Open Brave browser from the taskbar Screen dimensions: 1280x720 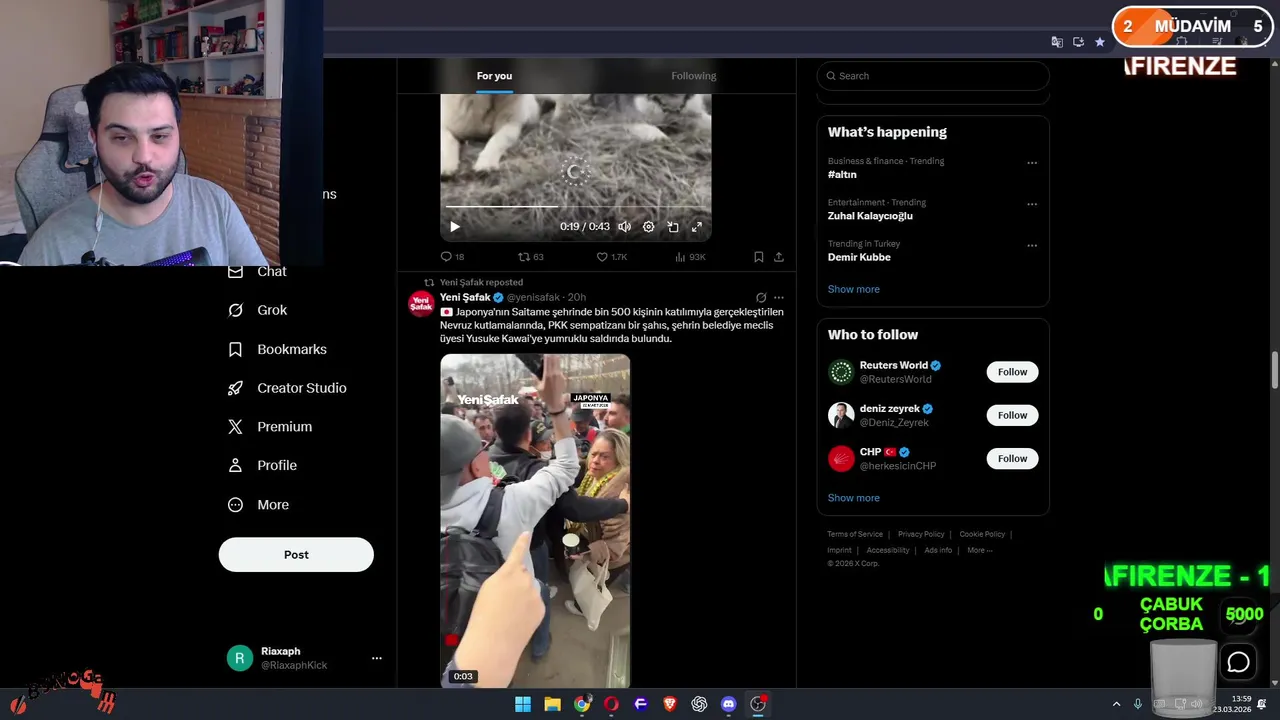[670, 704]
